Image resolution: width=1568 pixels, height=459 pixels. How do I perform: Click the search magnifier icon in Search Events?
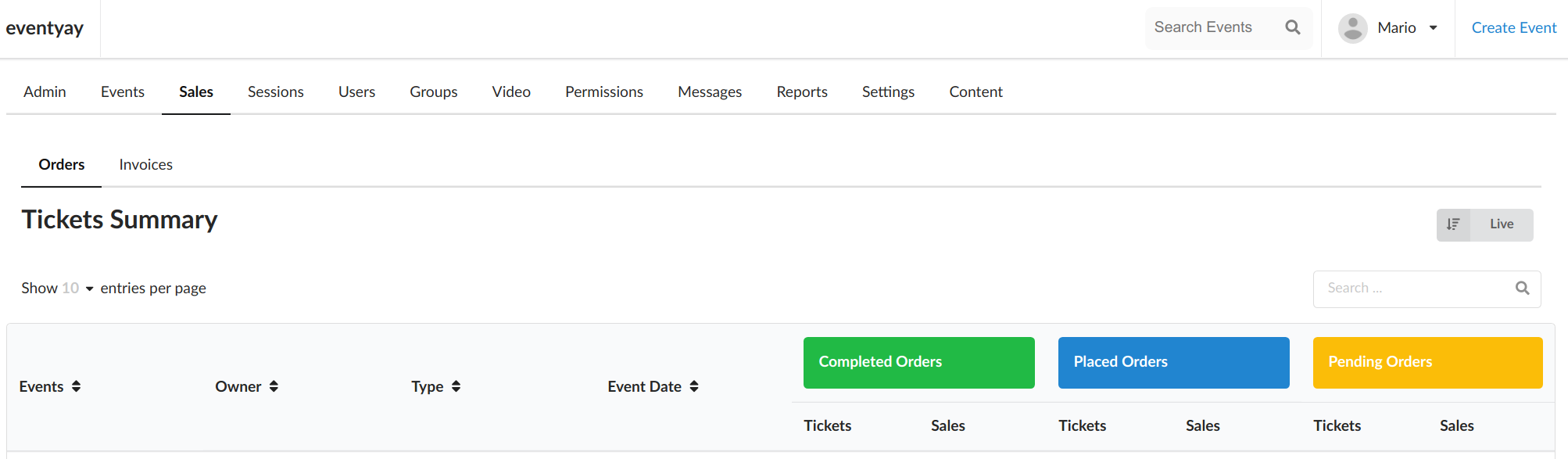coord(1293,27)
